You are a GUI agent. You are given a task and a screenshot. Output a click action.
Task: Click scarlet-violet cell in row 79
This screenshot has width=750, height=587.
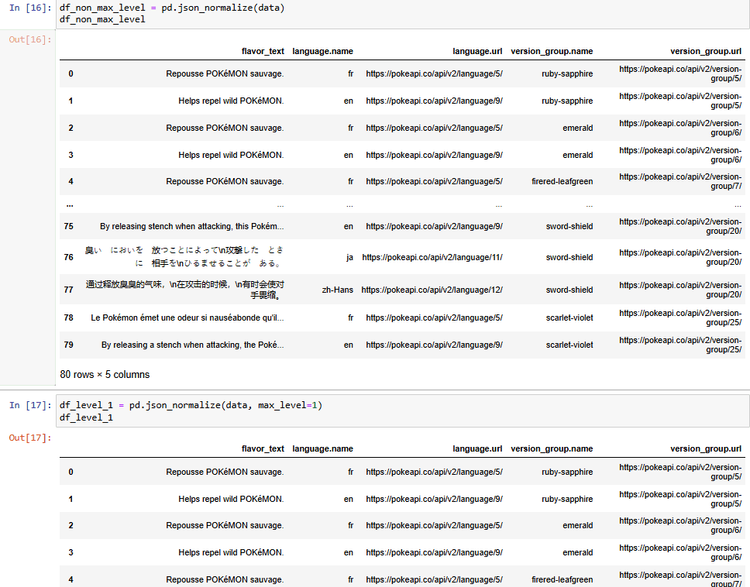point(569,345)
